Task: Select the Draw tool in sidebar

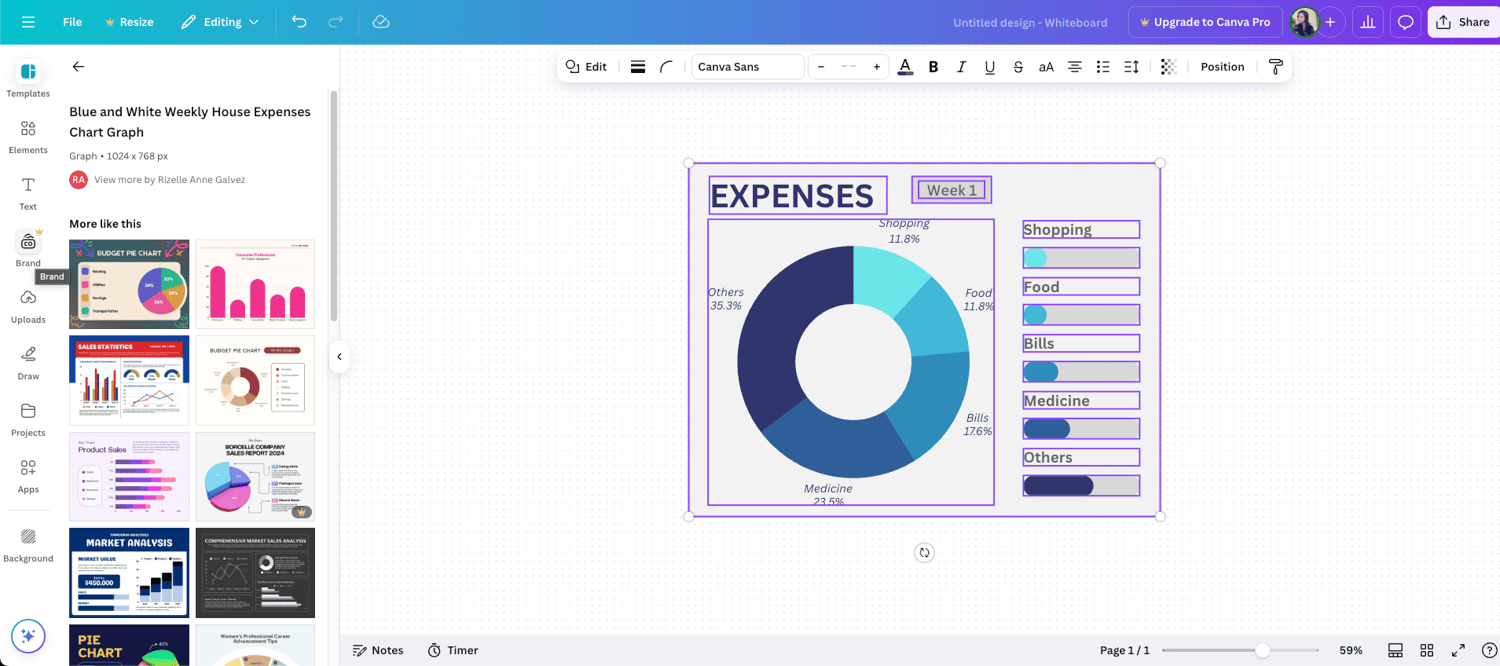Action: (x=28, y=363)
